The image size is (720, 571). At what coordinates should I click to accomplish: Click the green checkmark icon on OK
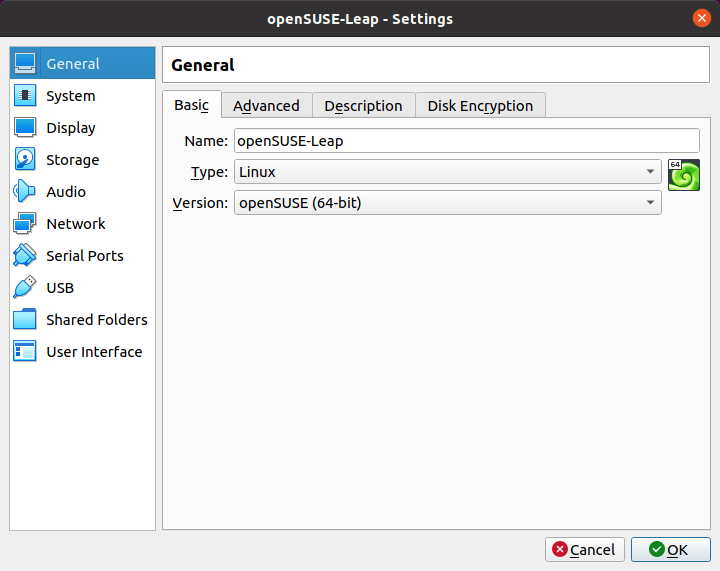pyautogui.click(x=657, y=549)
